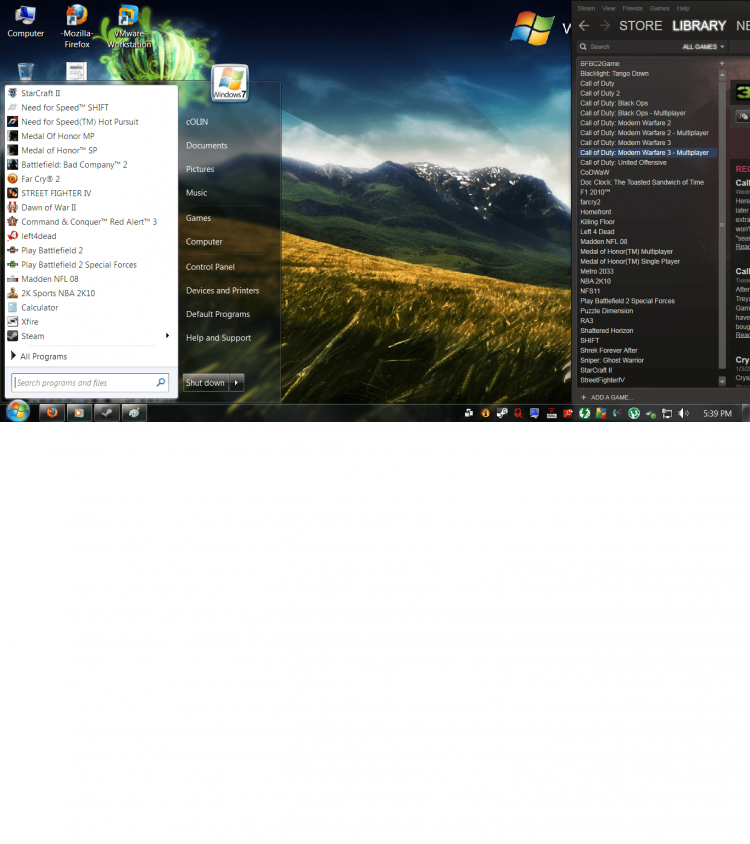Select Killing Floor in Steam library
Image resolution: width=750 pixels, height=844 pixels.
(x=597, y=222)
